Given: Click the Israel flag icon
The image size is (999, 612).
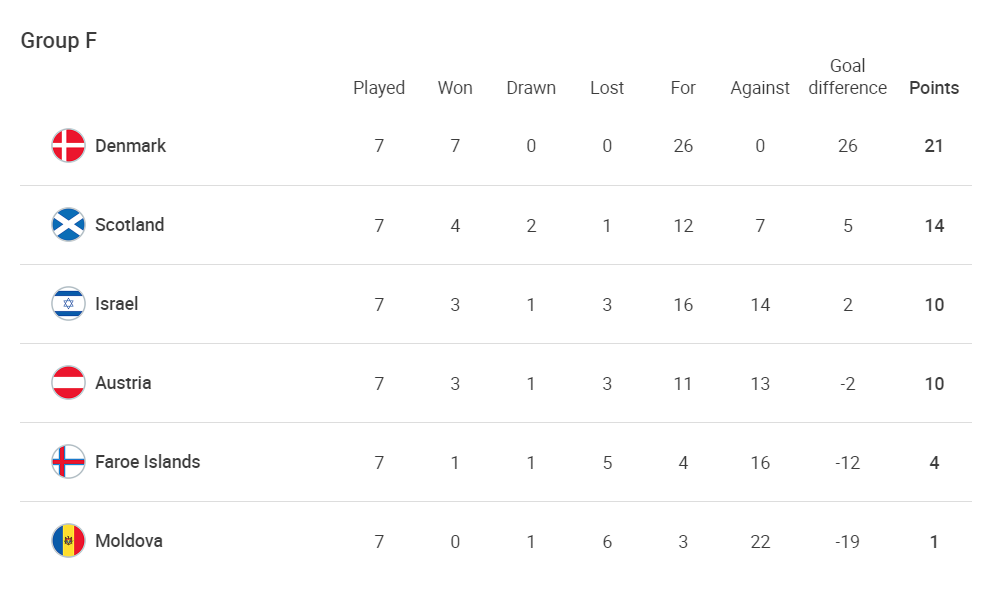Looking at the screenshot, I should (68, 304).
